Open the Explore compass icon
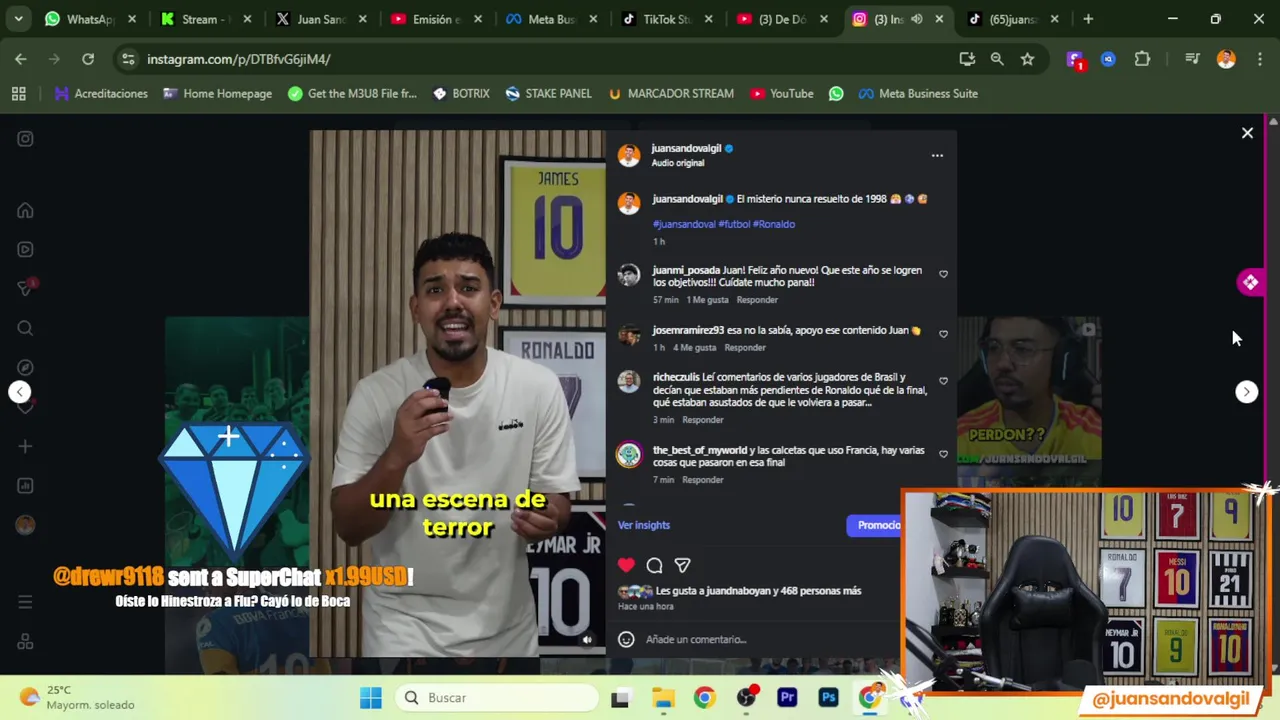 click(x=25, y=368)
